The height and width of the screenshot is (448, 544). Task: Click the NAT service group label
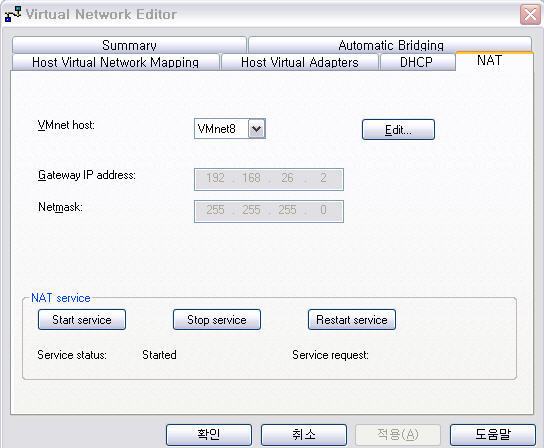click(x=61, y=298)
